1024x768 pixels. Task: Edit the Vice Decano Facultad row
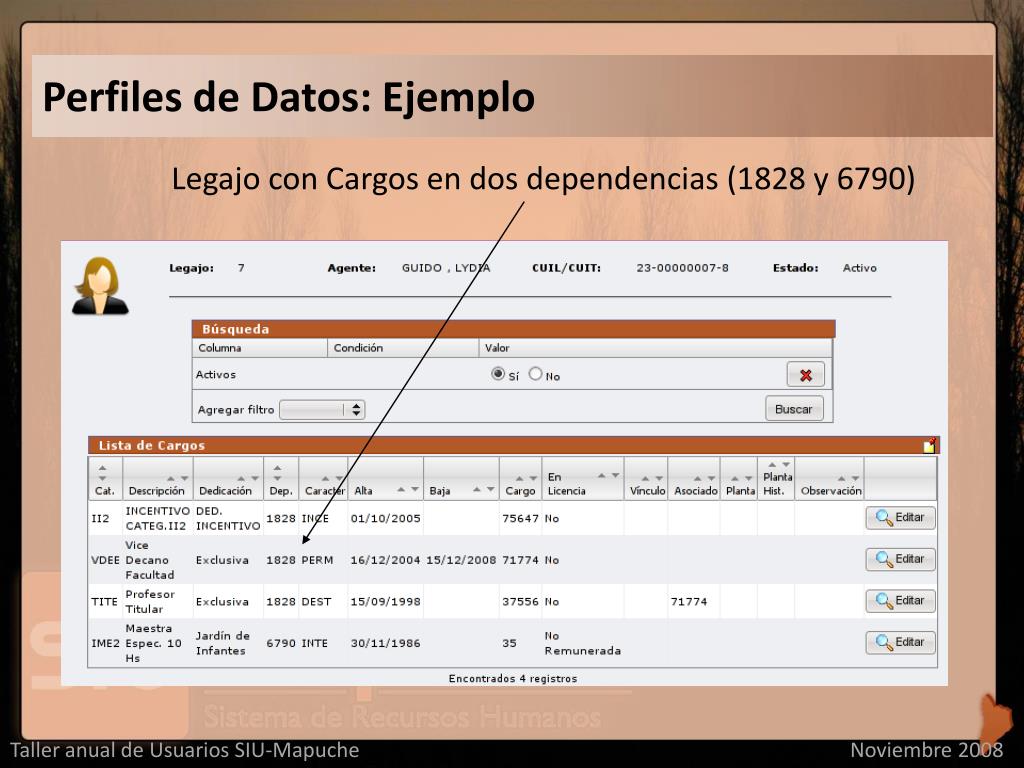pos(901,560)
